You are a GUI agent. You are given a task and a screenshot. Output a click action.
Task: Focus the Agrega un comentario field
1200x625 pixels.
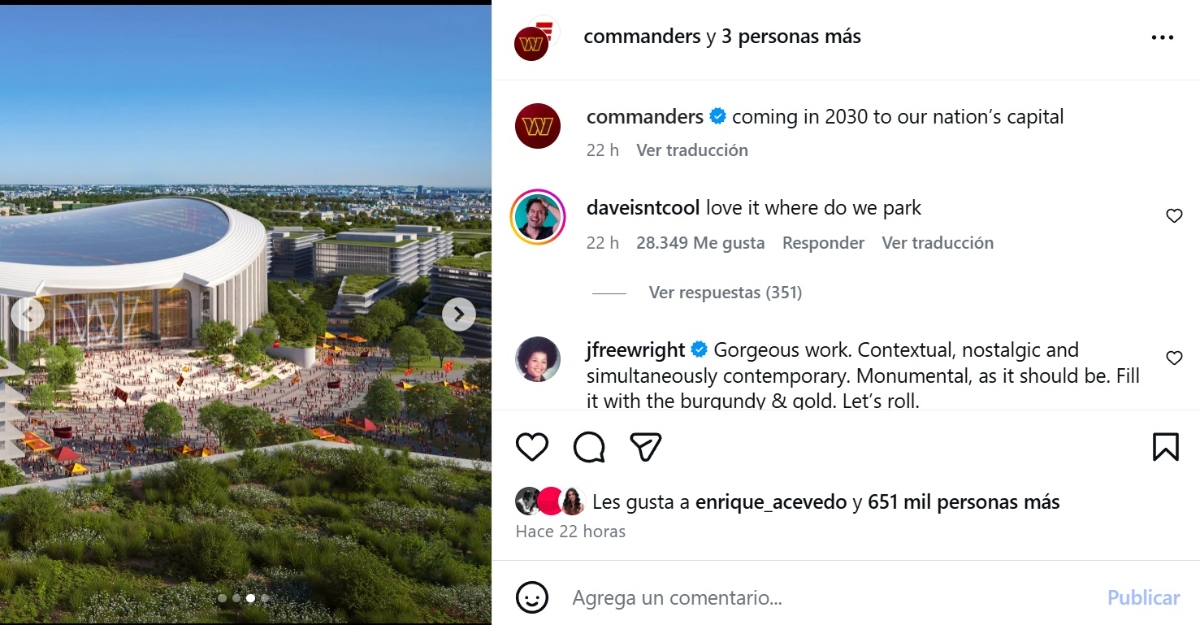830,598
